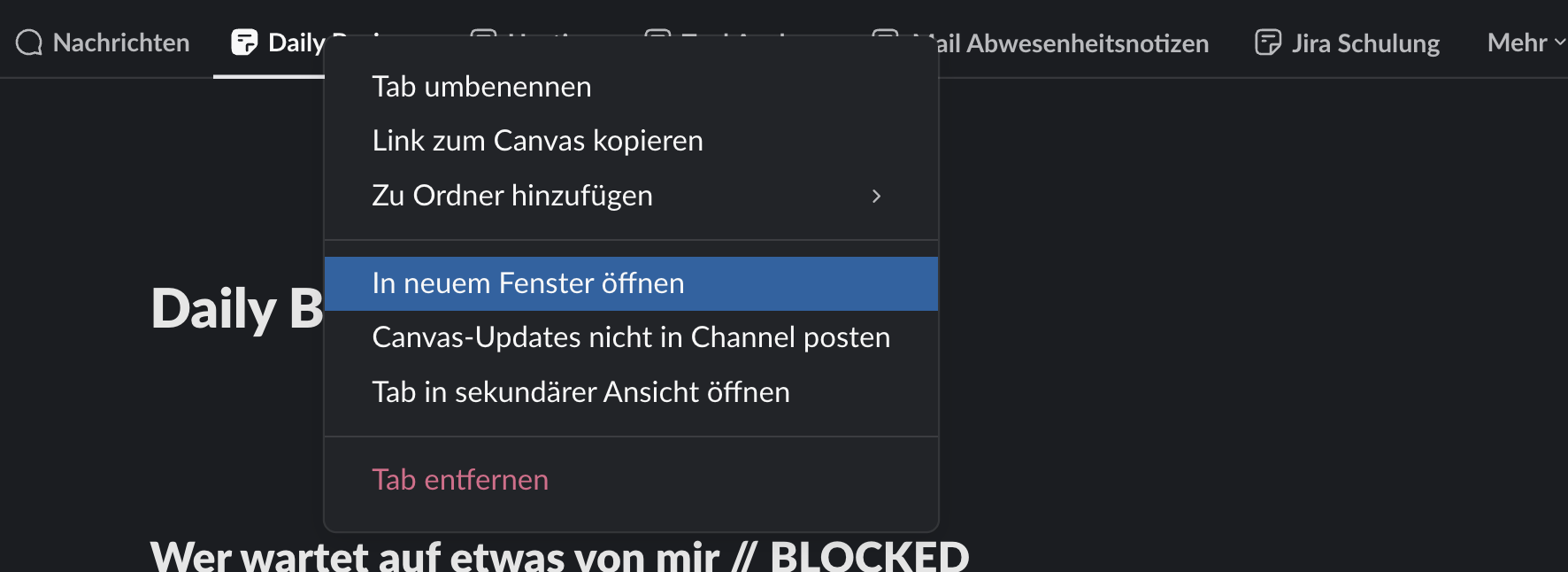Screen dimensions: 1568x572
Task: Click In neuem Fenster öffnen
Action: (x=631, y=283)
